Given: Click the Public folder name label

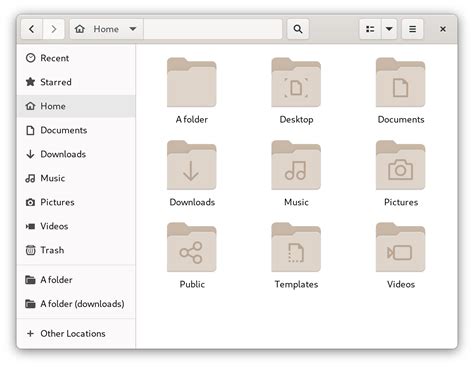Looking at the screenshot, I should [192, 284].
